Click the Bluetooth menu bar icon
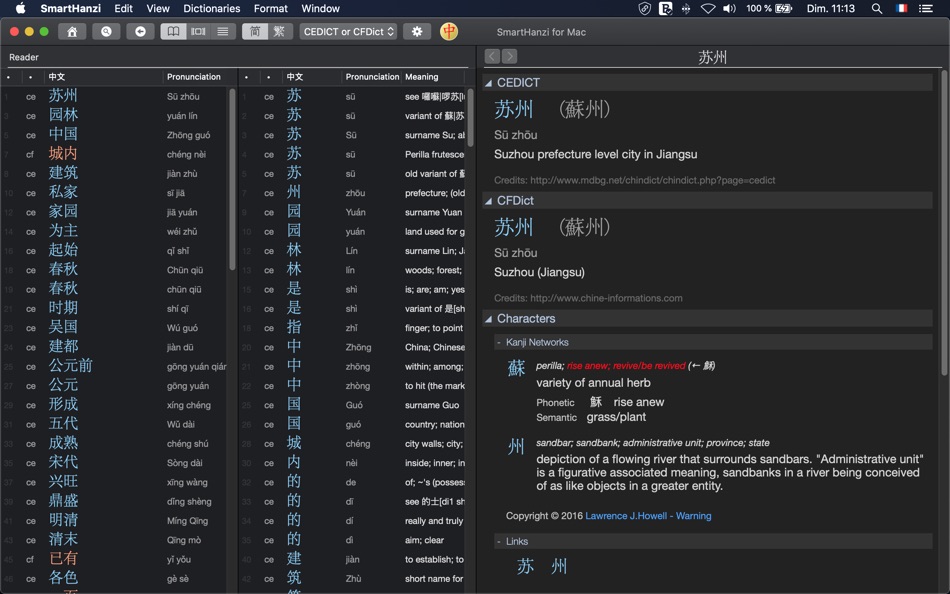The width and height of the screenshot is (950, 594). tap(686, 8)
